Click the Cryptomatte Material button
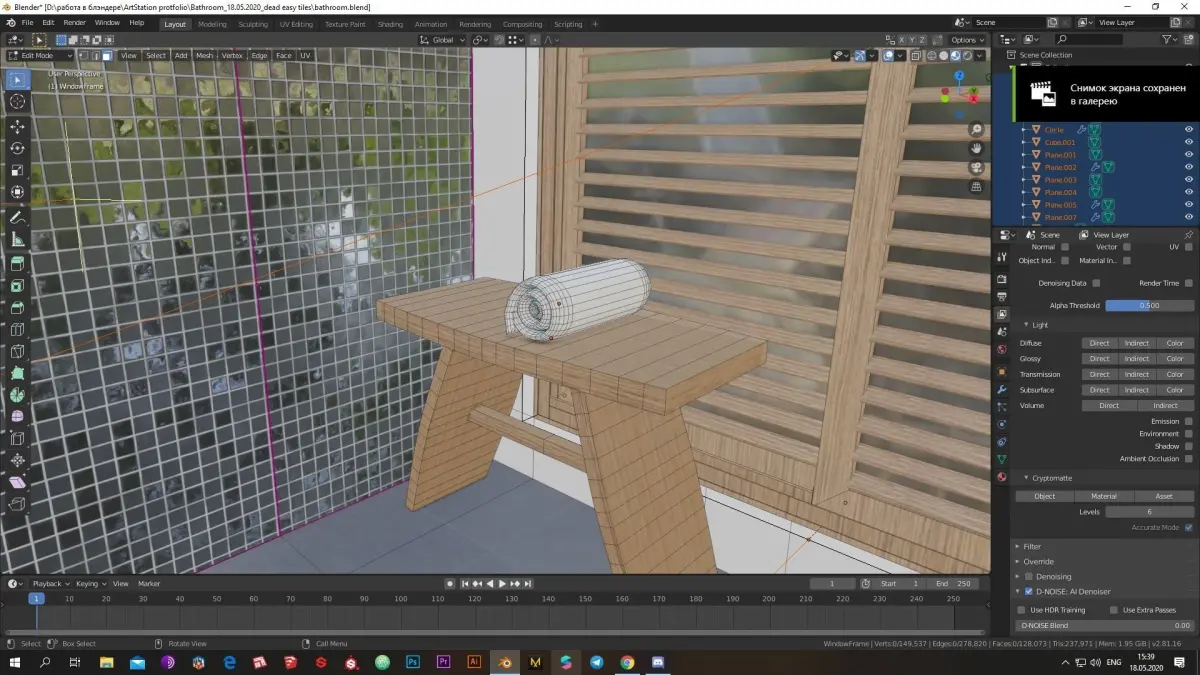The image size is (1200, 675). pyautogui.click(x=1104, y=496)
